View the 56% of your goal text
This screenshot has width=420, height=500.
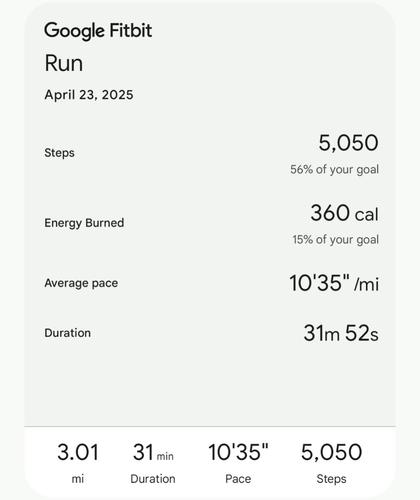[334, 169]
